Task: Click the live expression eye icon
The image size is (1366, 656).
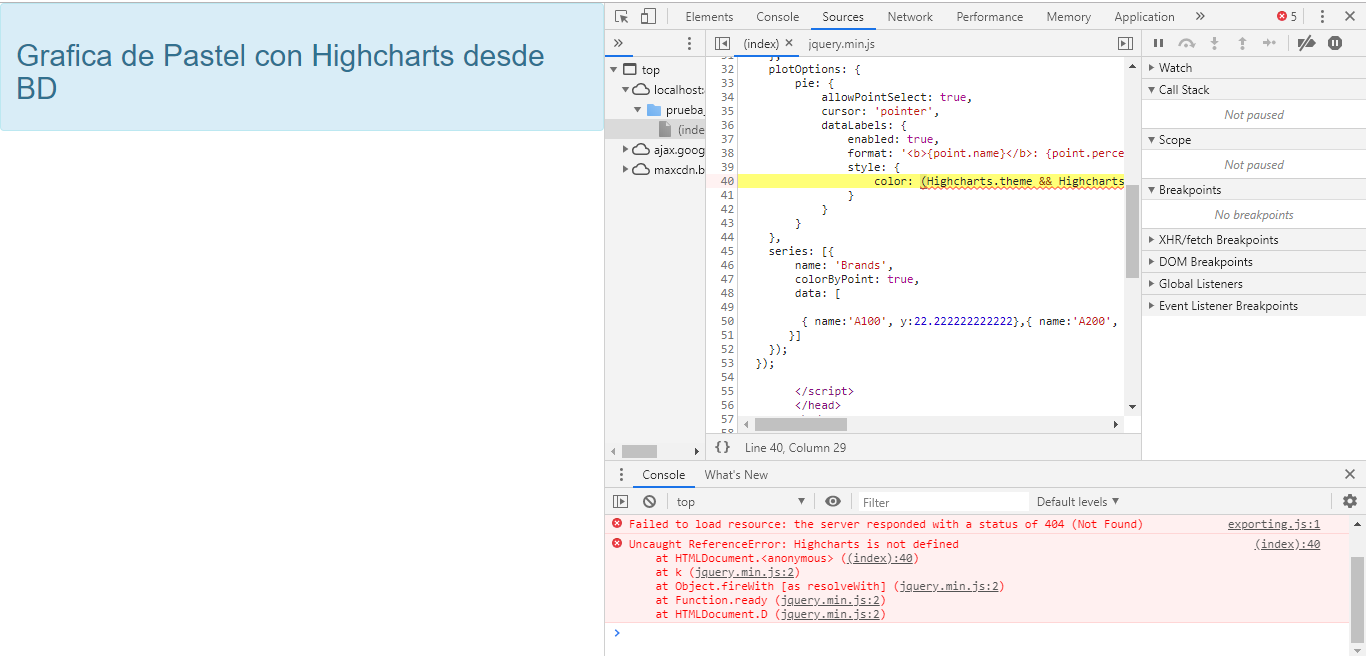Action: click(833, 501)
